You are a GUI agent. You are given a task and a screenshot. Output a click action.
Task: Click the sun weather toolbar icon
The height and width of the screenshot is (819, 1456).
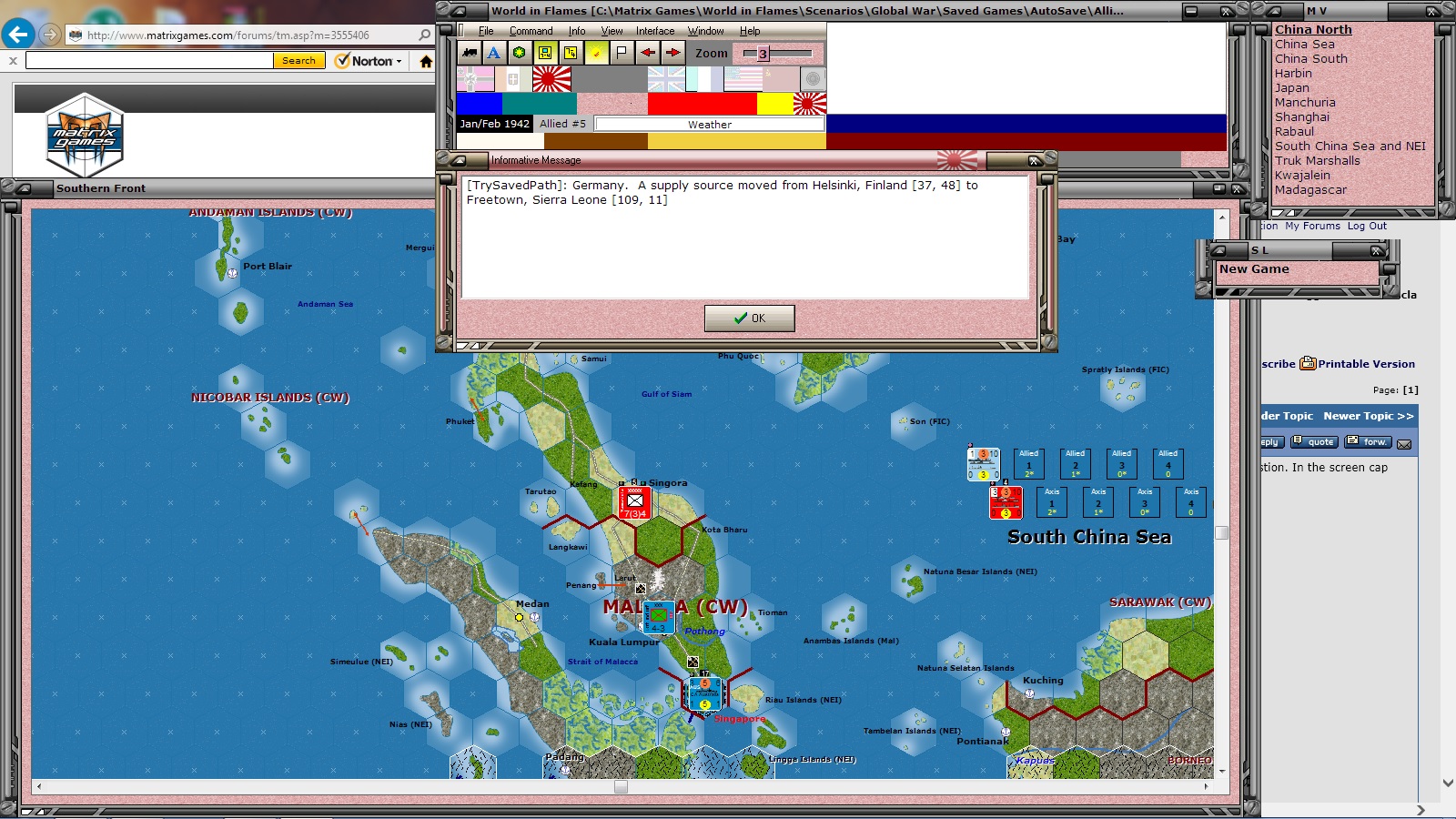(x=596, y=53)
